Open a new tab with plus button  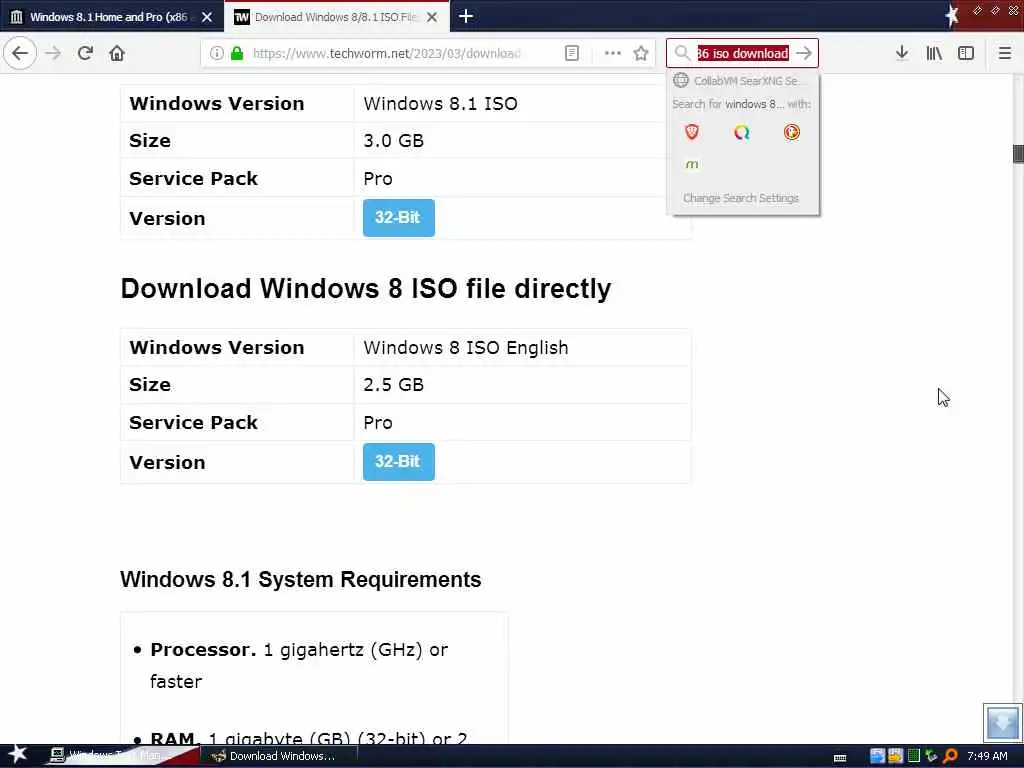(x=466, y=16)
